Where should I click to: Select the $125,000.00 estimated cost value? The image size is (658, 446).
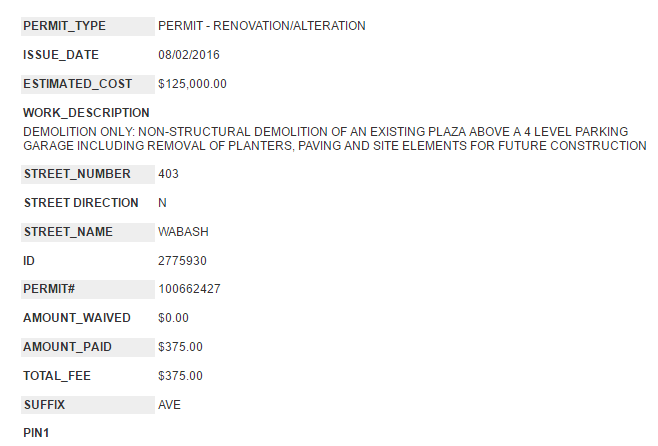(x=192, y=84)
